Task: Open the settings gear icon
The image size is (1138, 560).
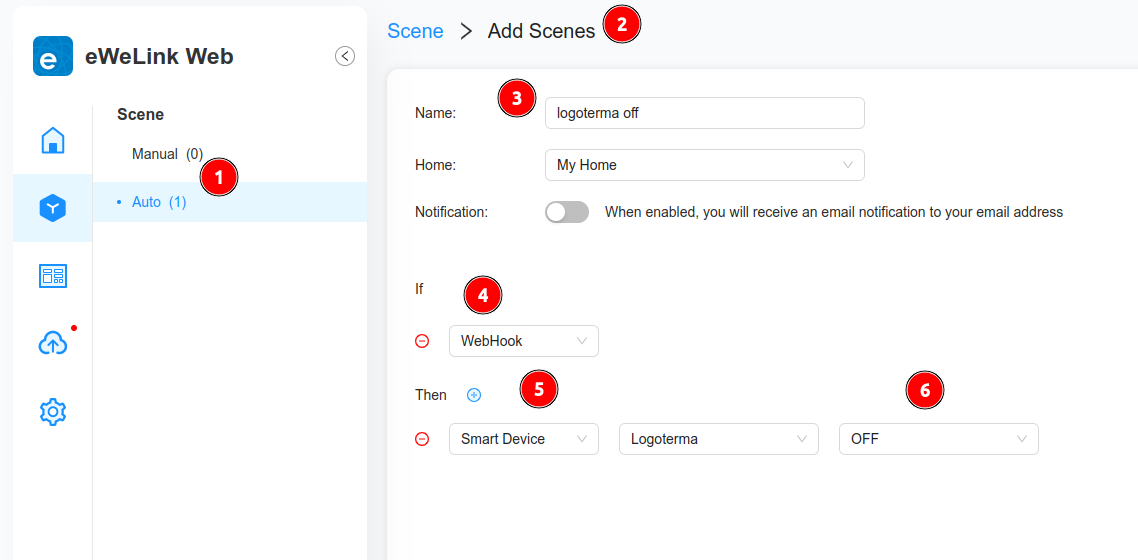Action: (53, 412)
